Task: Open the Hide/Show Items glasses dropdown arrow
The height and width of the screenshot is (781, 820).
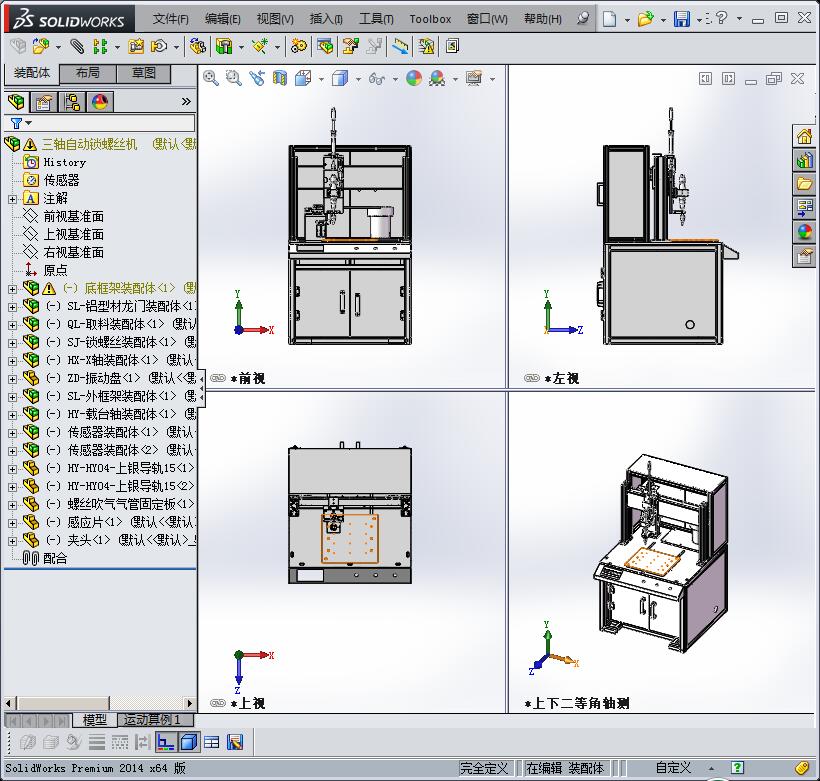Action: point(395,80)
